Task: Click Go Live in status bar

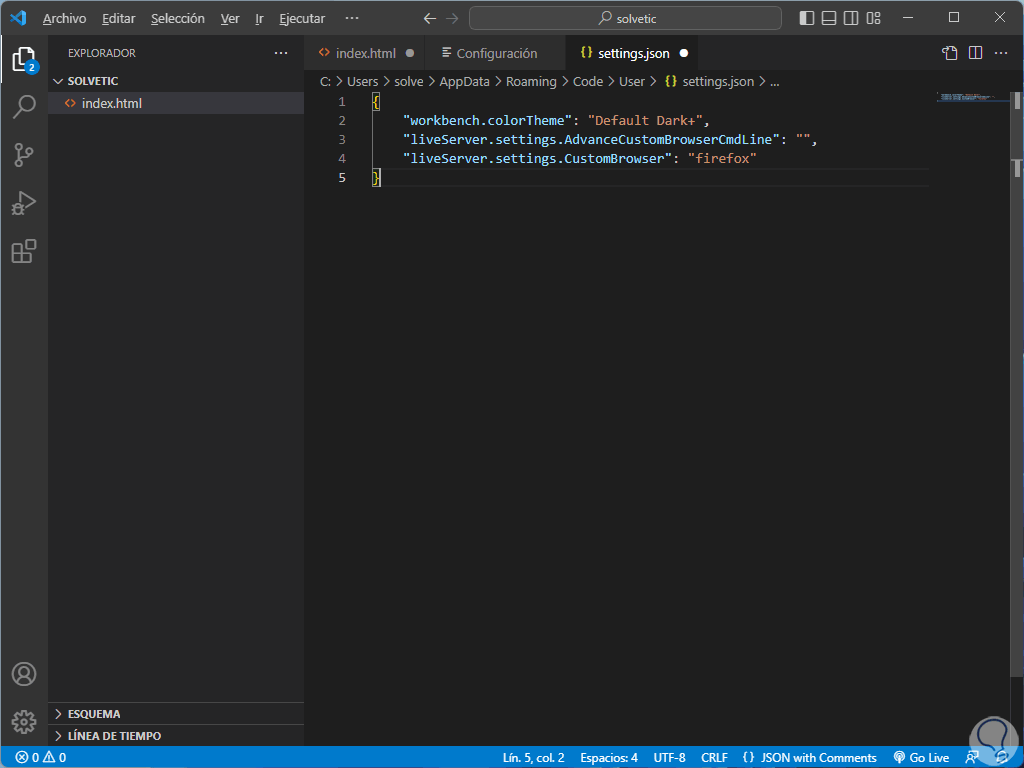Action: click(x=921, y=758)
